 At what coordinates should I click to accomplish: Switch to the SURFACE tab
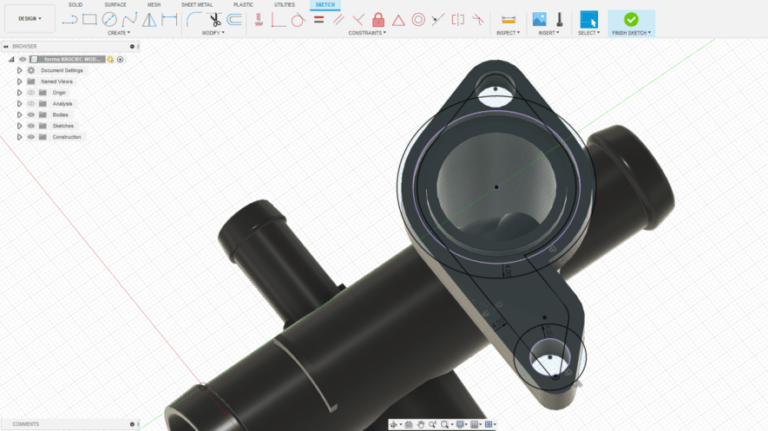coord(115,5)
